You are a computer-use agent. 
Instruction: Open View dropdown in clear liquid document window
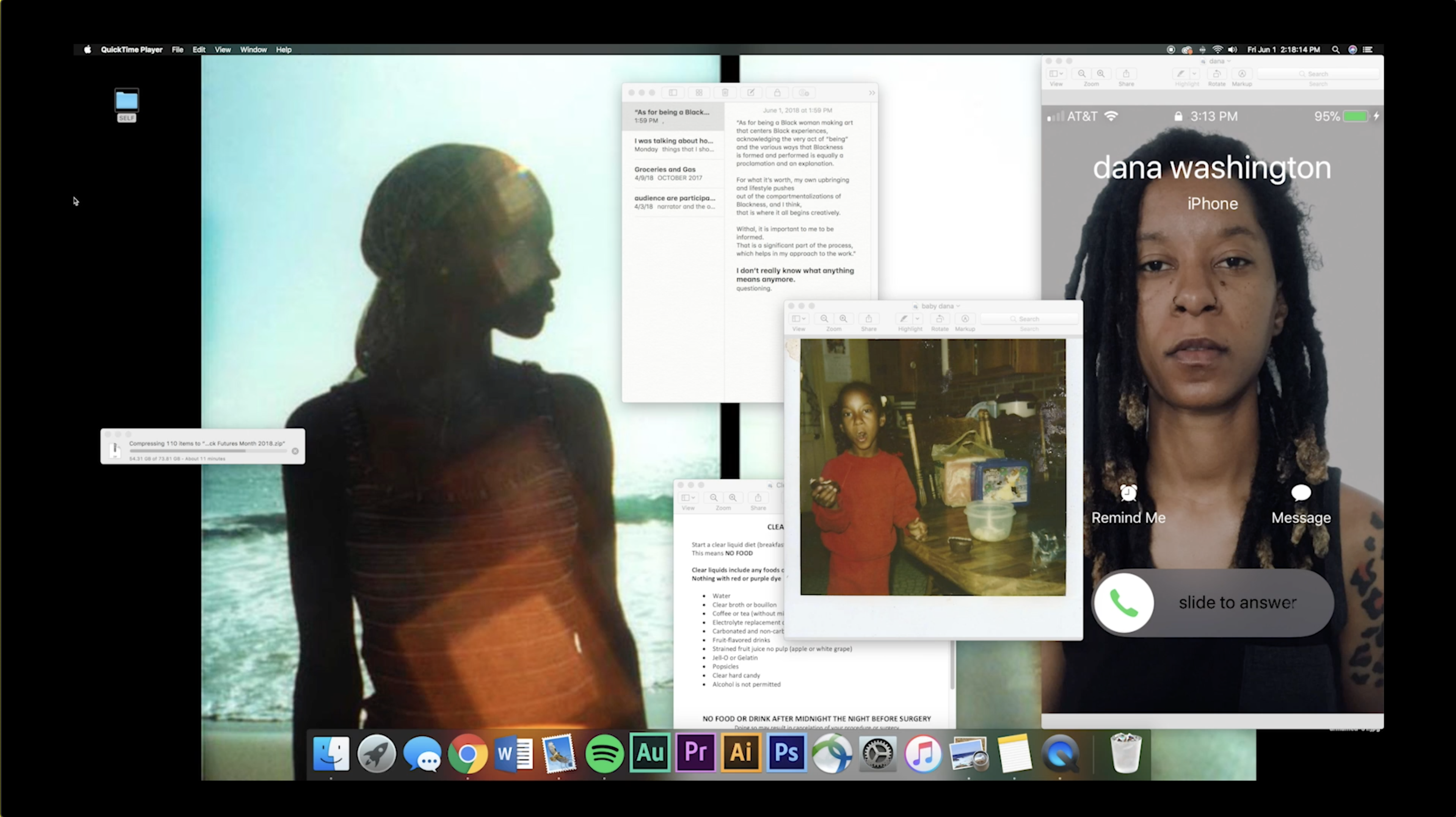coord(688,498)
